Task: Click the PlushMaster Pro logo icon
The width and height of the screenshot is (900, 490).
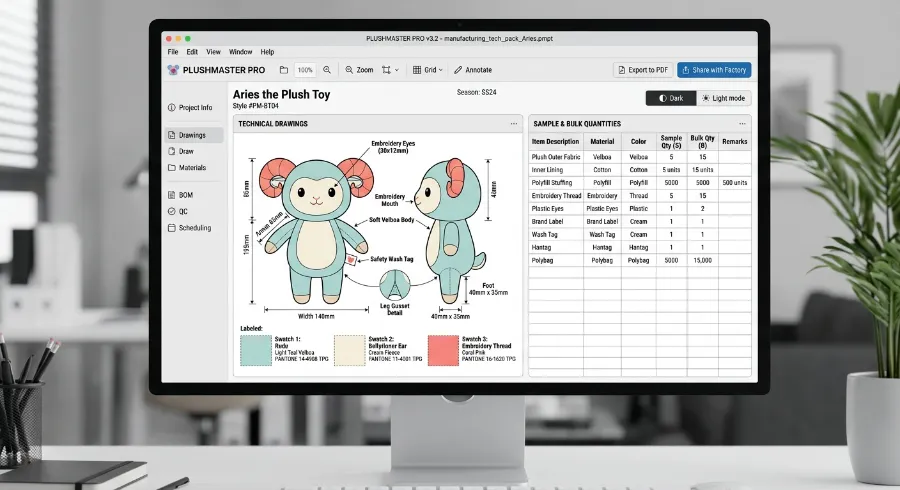Action: 173,70
